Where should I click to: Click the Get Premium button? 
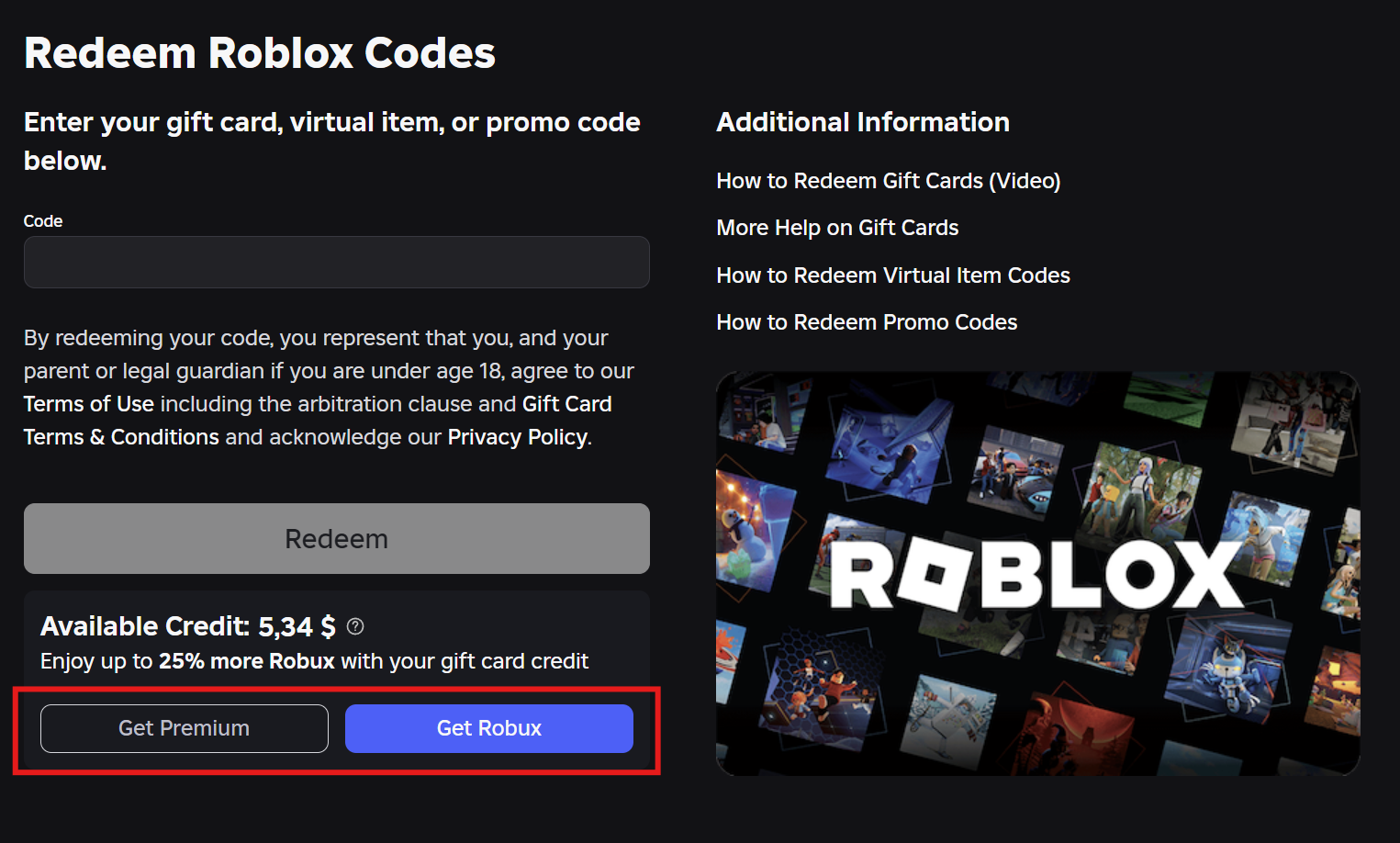tap(184, 728)
